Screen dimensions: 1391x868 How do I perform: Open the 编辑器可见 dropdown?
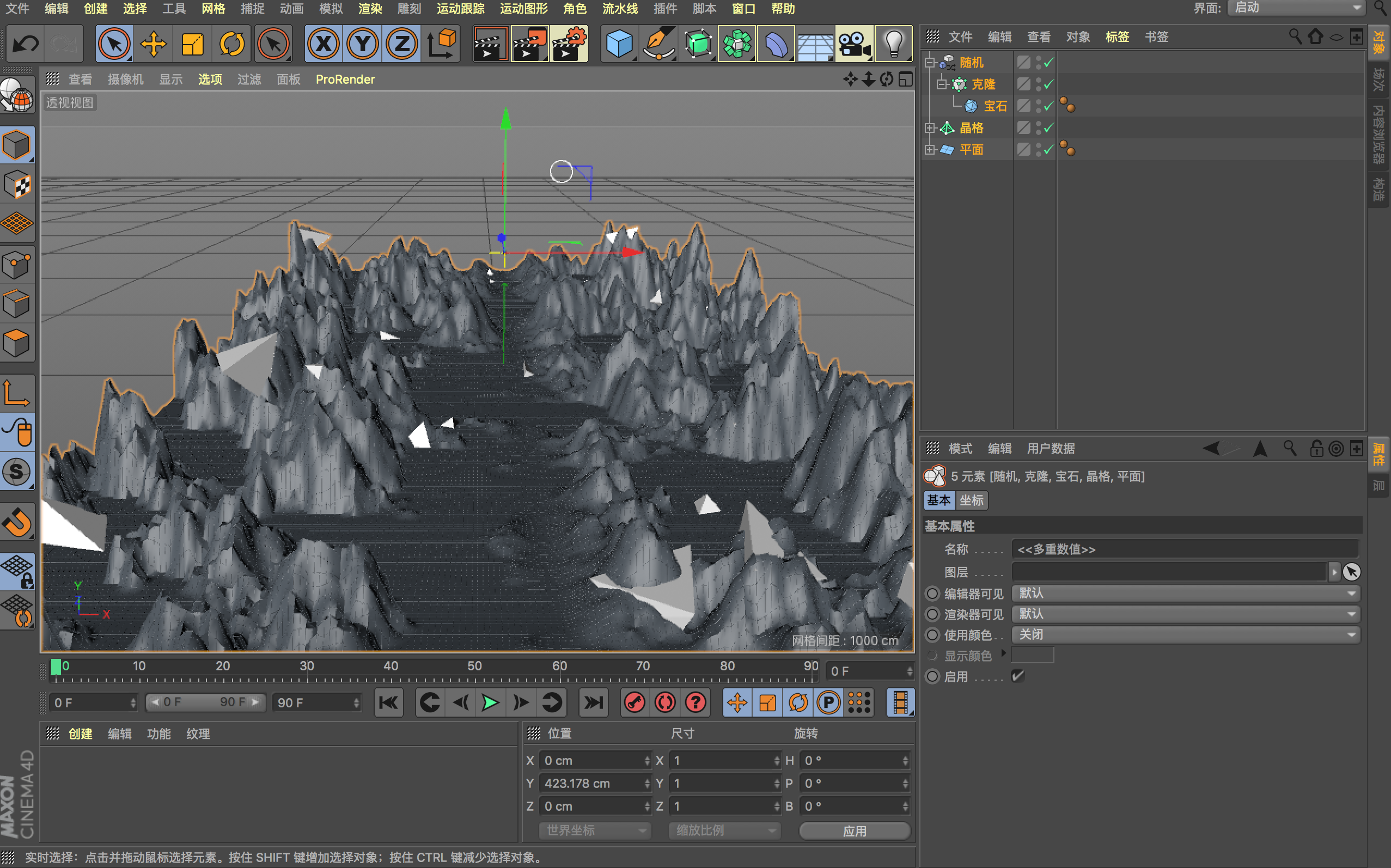(x=1186, y=593)
